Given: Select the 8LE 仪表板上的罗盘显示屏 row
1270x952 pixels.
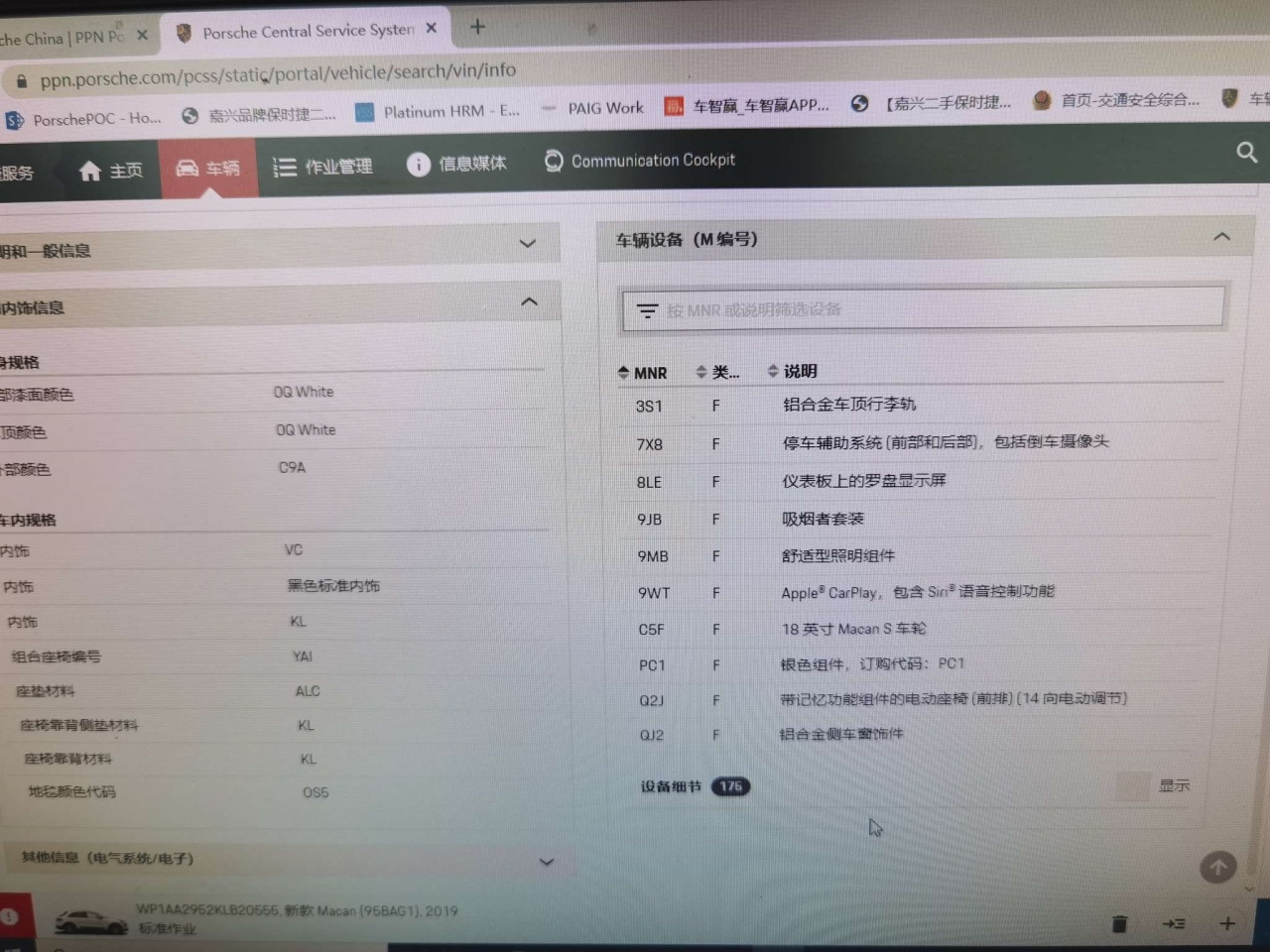Looking at the screenshot, I should [920, 481].
